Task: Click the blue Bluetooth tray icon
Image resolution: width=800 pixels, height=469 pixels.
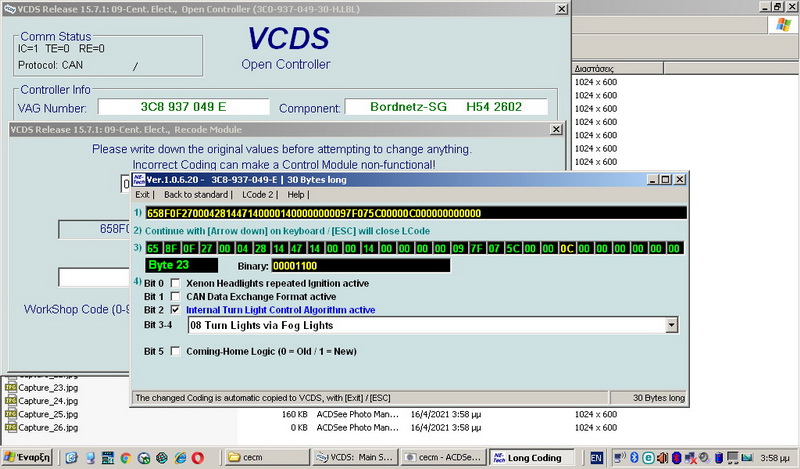Action: pyautogui.click(x=634, y=457)
